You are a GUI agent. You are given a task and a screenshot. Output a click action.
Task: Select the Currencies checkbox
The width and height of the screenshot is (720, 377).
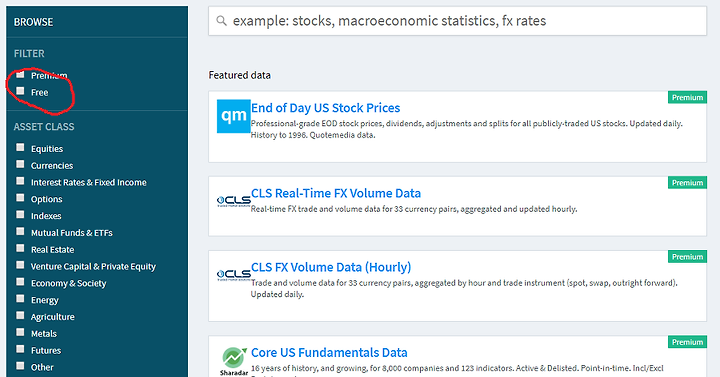(x=20, y=164)
